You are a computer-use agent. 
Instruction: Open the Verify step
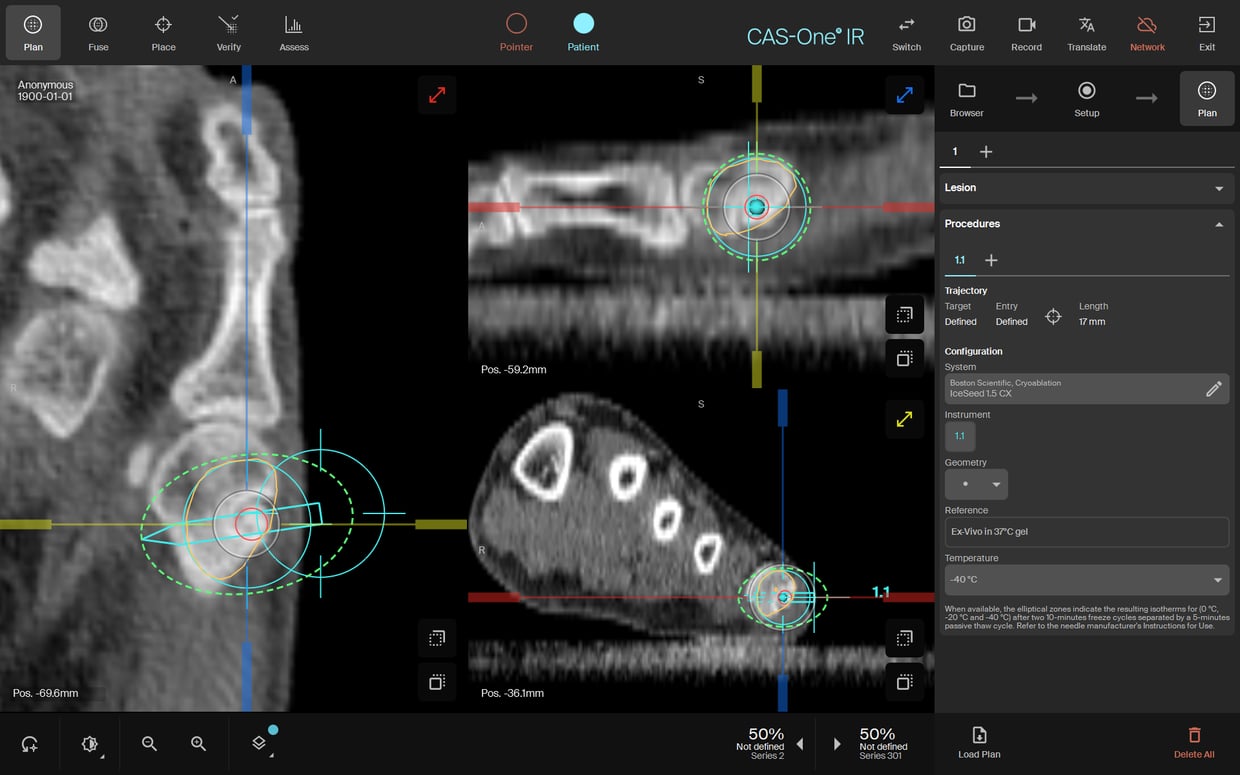tap(228, 32)
